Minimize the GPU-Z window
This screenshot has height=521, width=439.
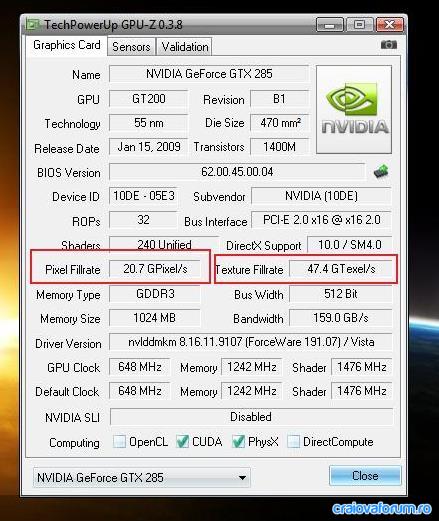coord(330,25)
